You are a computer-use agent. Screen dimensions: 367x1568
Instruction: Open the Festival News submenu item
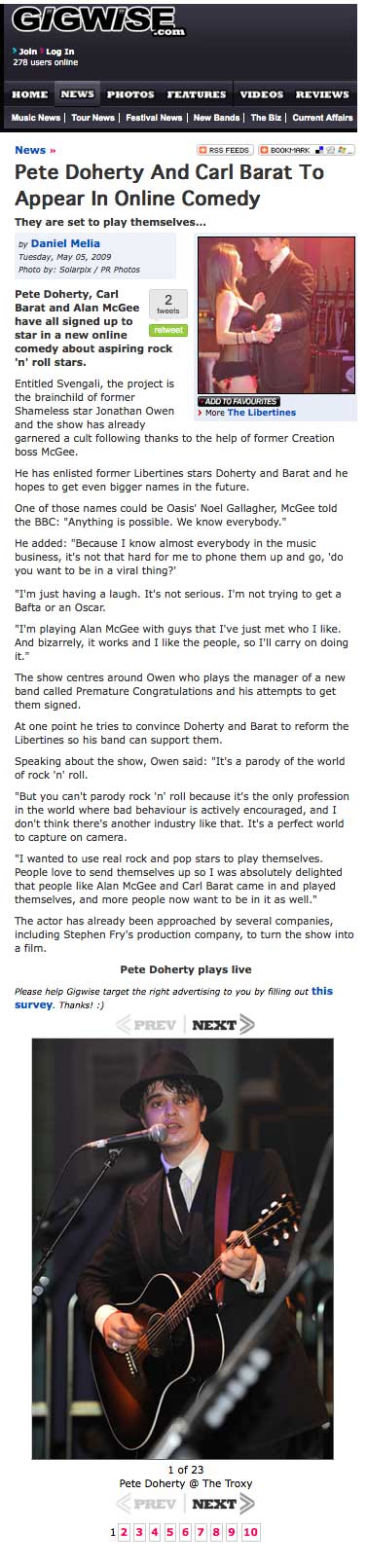click(154, 118)
